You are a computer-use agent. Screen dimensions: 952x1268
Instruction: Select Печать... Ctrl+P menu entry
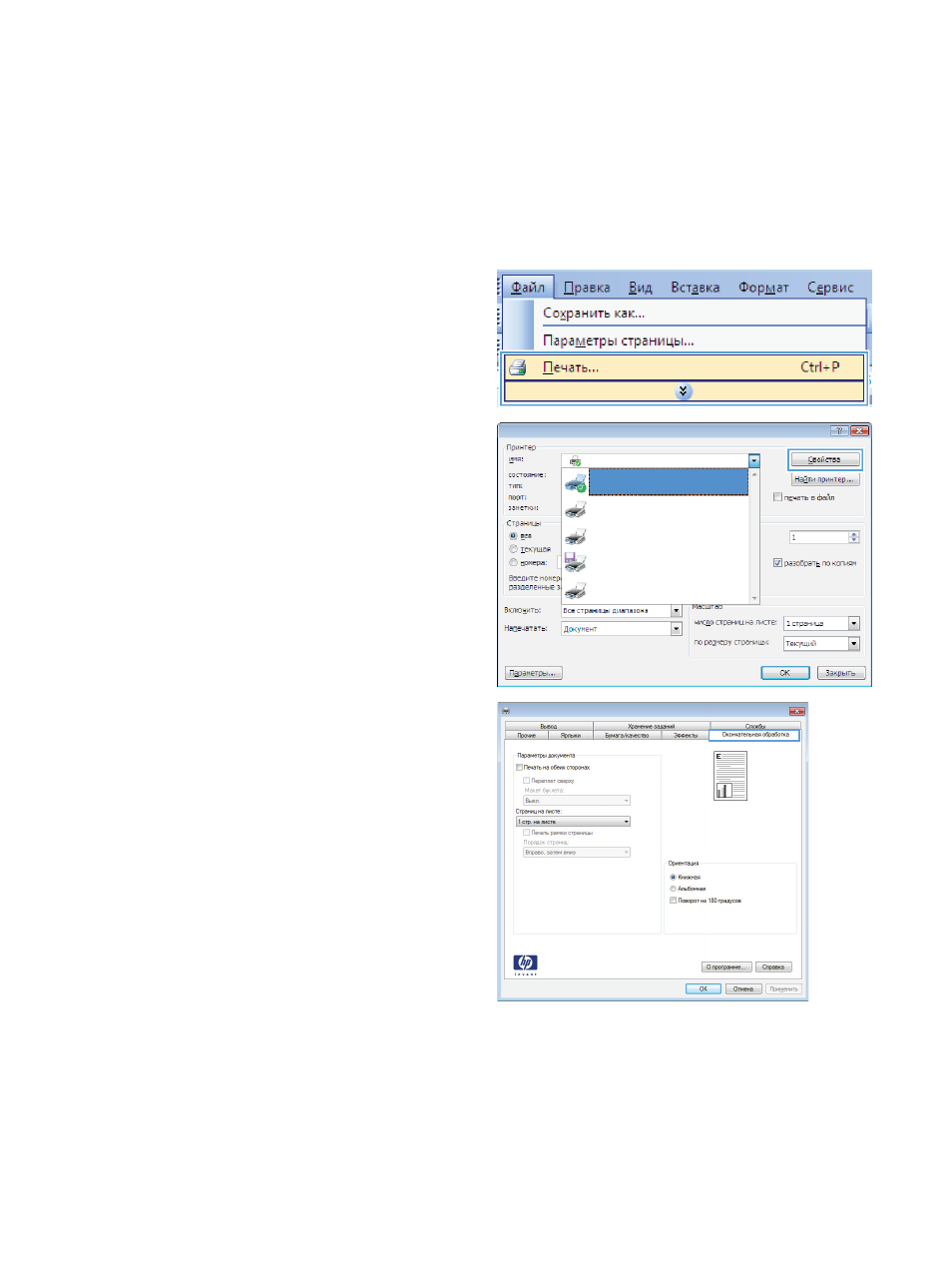coord(684,367)
